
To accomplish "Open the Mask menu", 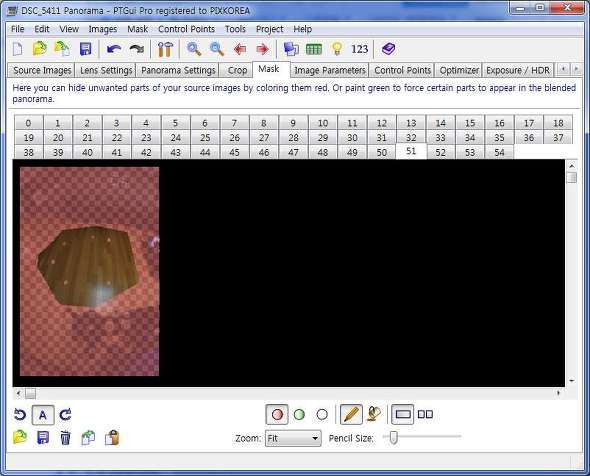I will point(137,29).
